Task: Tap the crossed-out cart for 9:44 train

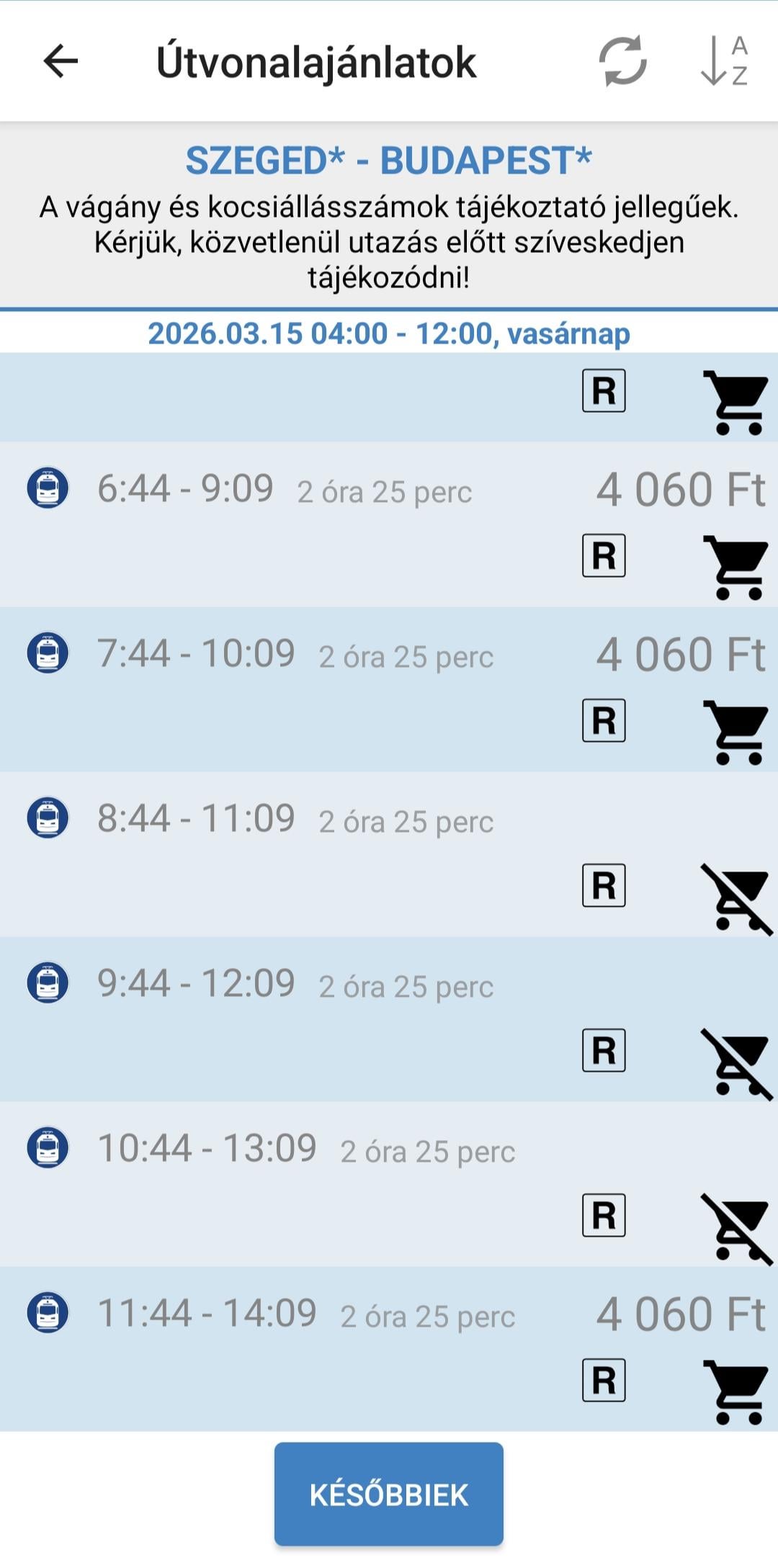Action: click(736, 1062)
